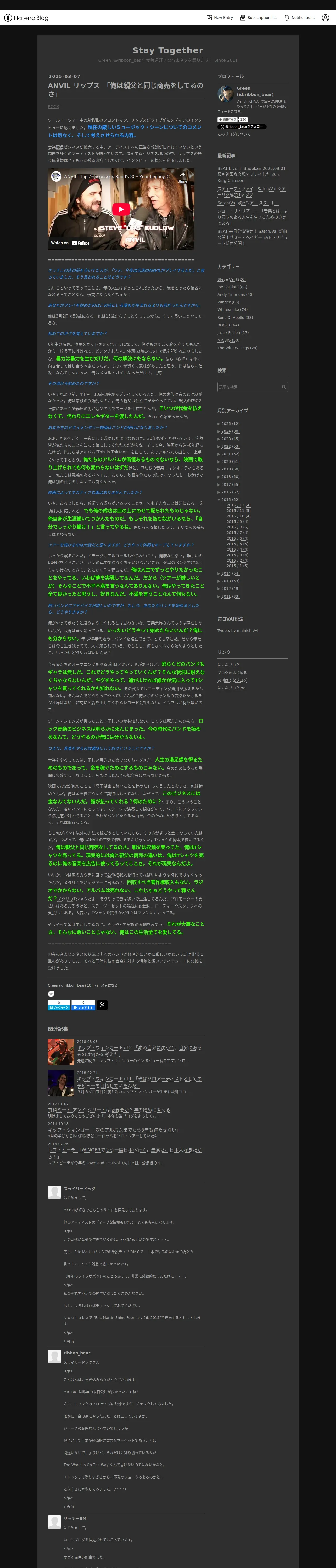336x1568 pixels.
Task: Click 週刊はてなブログ link
Action: point(232,680)
